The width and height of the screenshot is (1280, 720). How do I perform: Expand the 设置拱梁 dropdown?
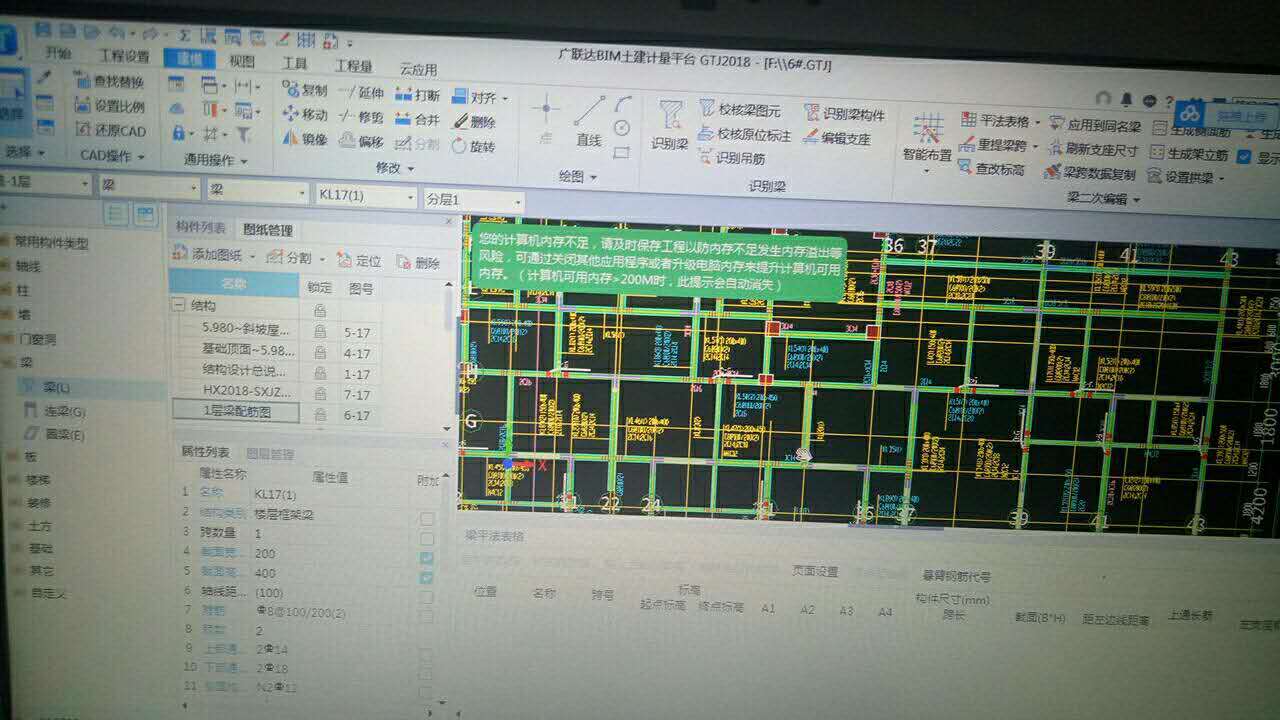tap(1221, 179)
